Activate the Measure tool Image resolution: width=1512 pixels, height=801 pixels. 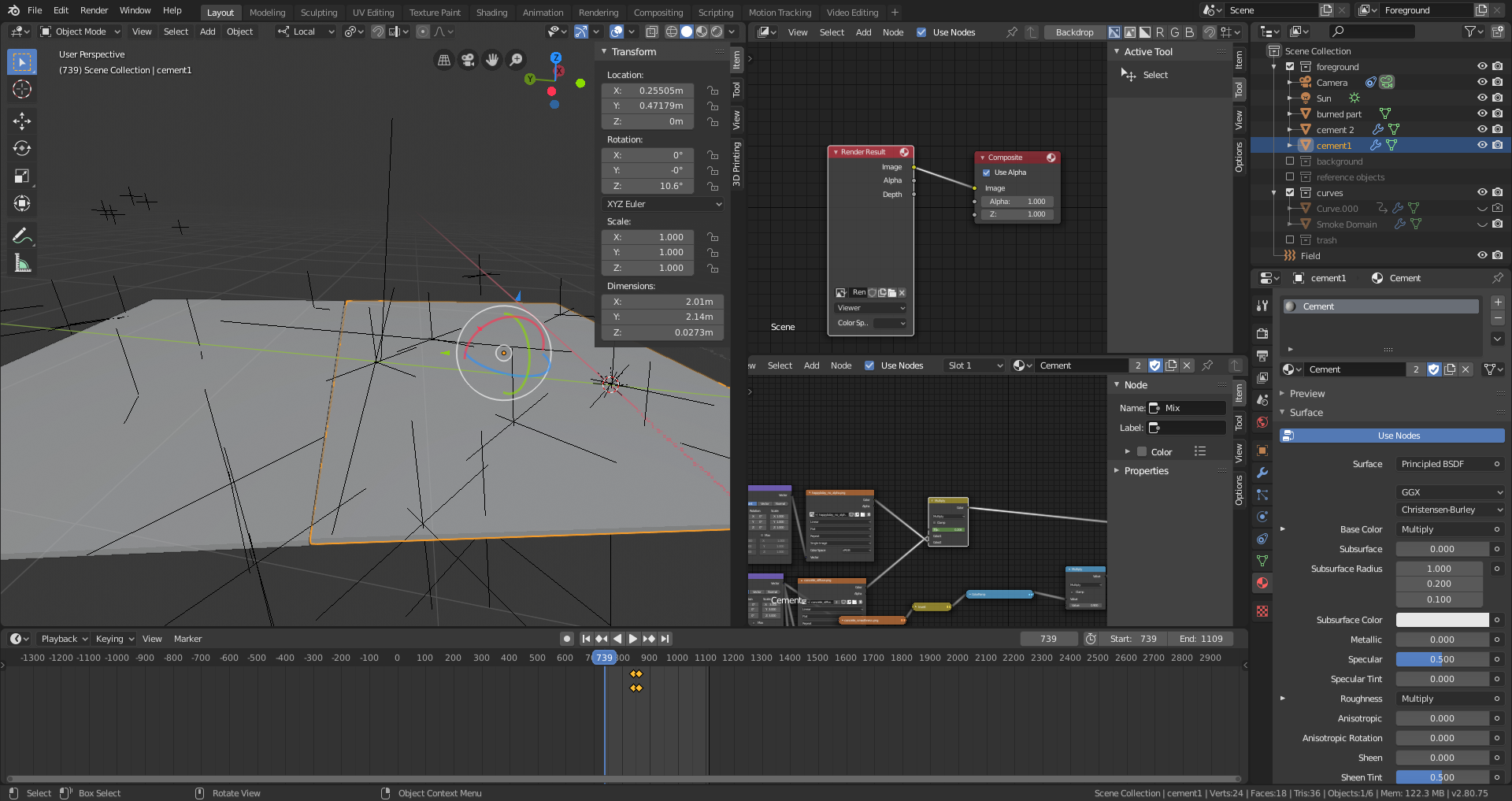(21, 262)
